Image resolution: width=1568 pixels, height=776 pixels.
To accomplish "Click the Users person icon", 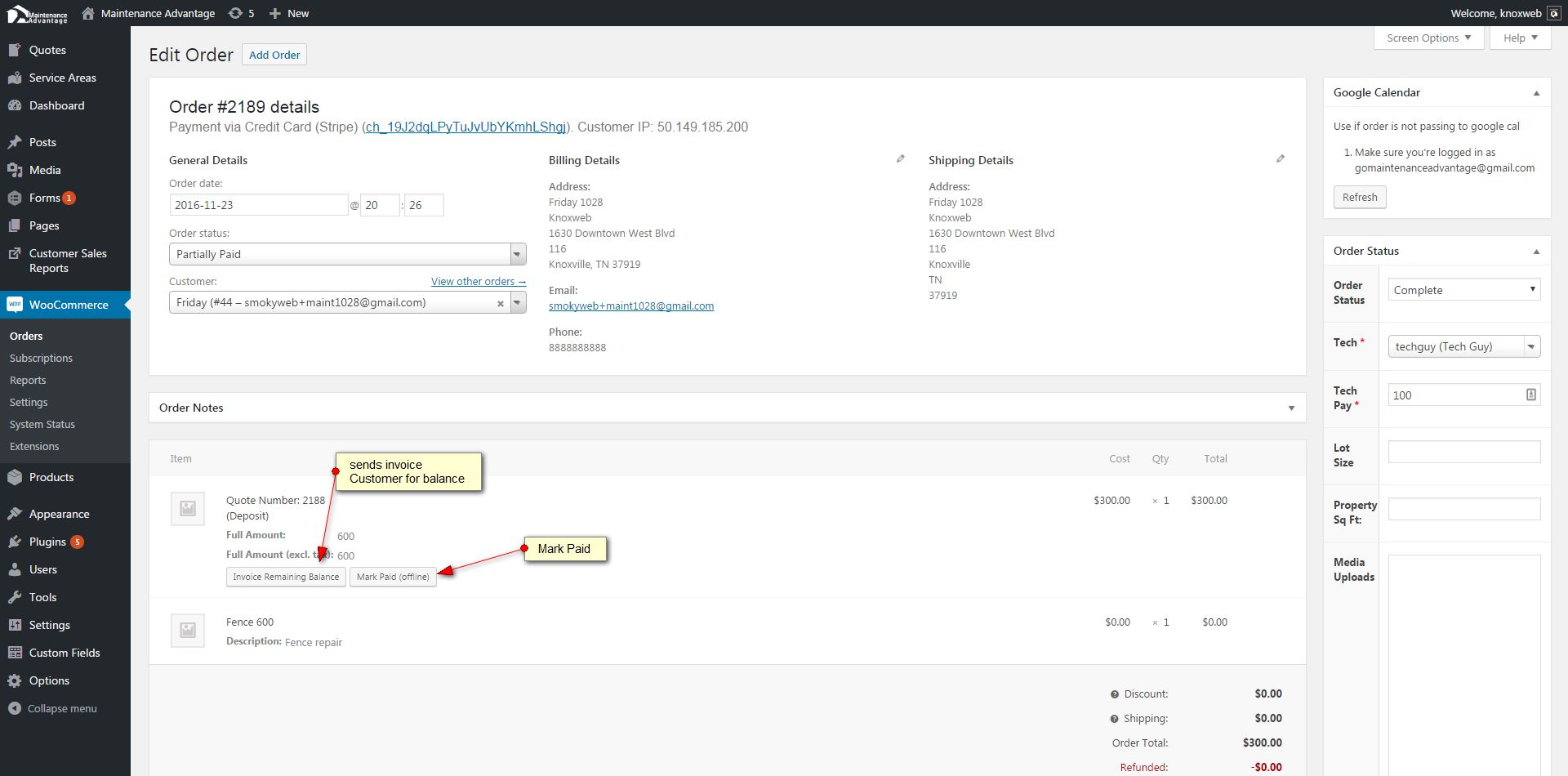I will 15,569.
